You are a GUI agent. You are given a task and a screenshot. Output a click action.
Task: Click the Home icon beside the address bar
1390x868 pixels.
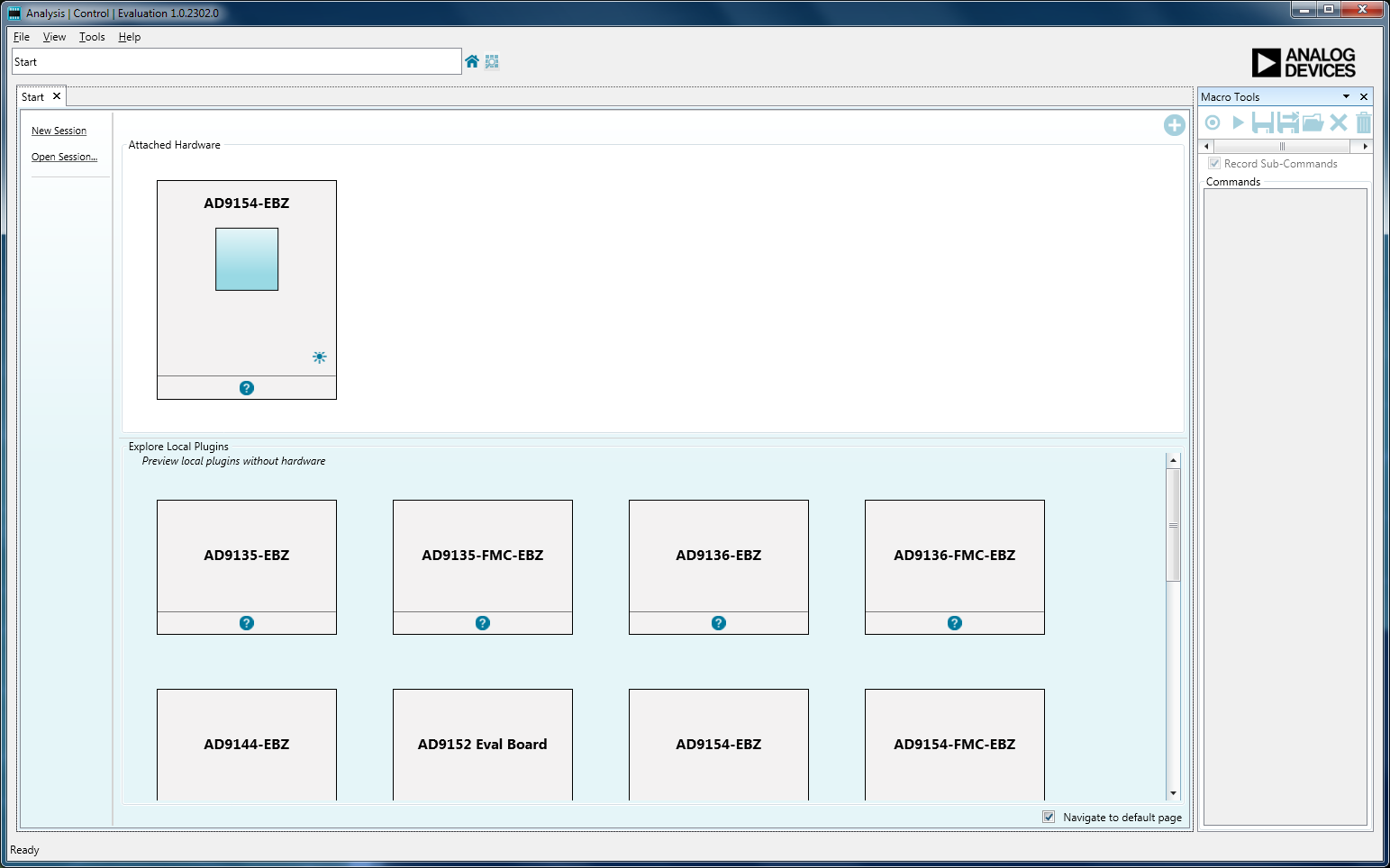[472, 61]
